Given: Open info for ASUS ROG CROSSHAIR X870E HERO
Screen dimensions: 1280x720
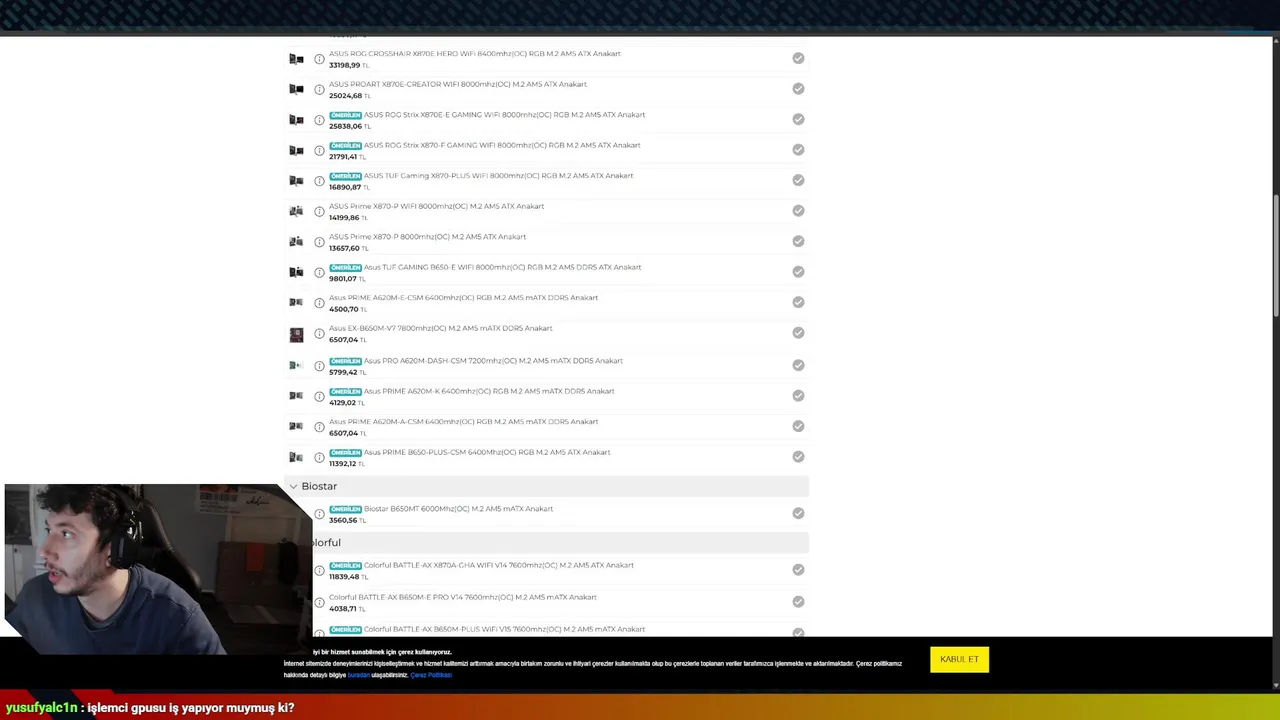Looking at the screenshot, I should point(319,59).
